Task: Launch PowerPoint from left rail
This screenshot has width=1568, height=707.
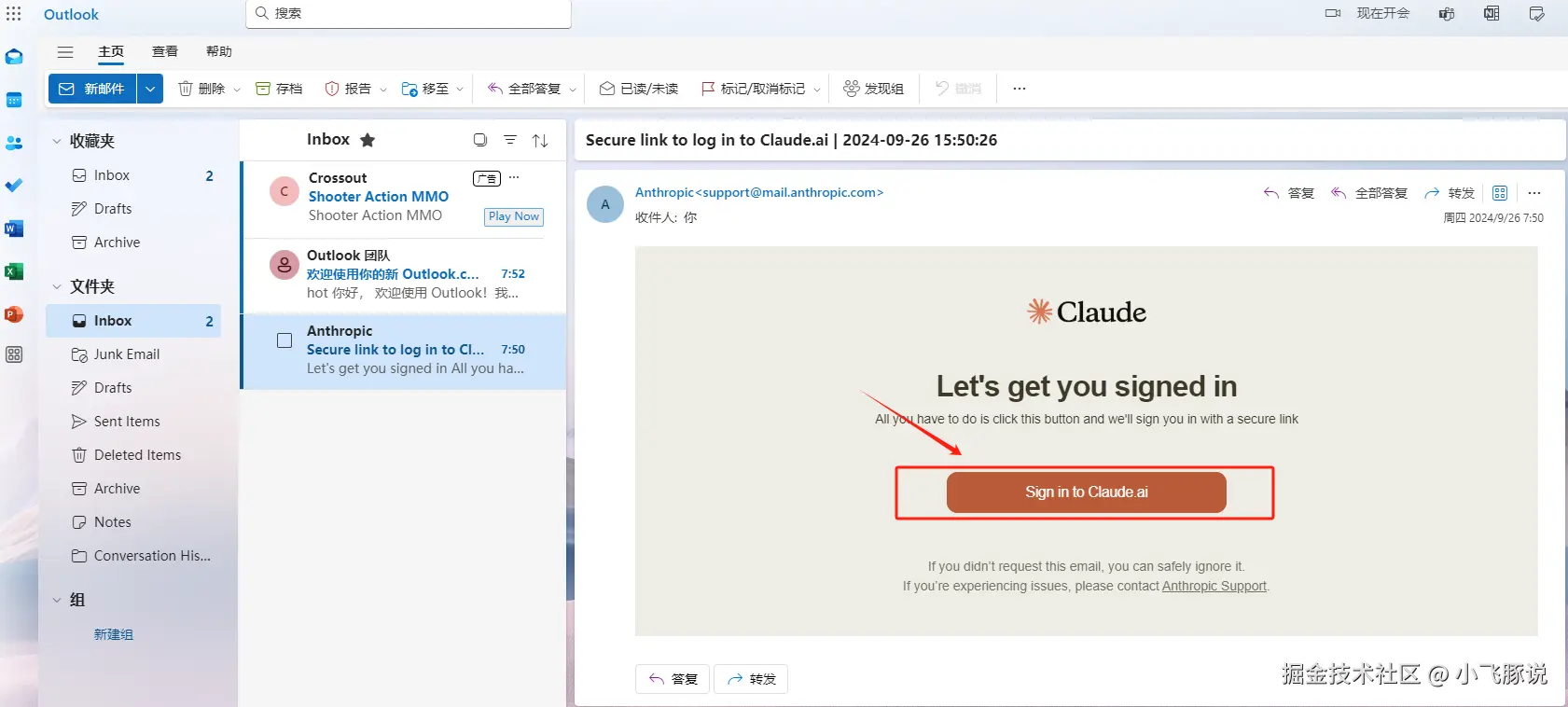Action: tap(14, 314)
